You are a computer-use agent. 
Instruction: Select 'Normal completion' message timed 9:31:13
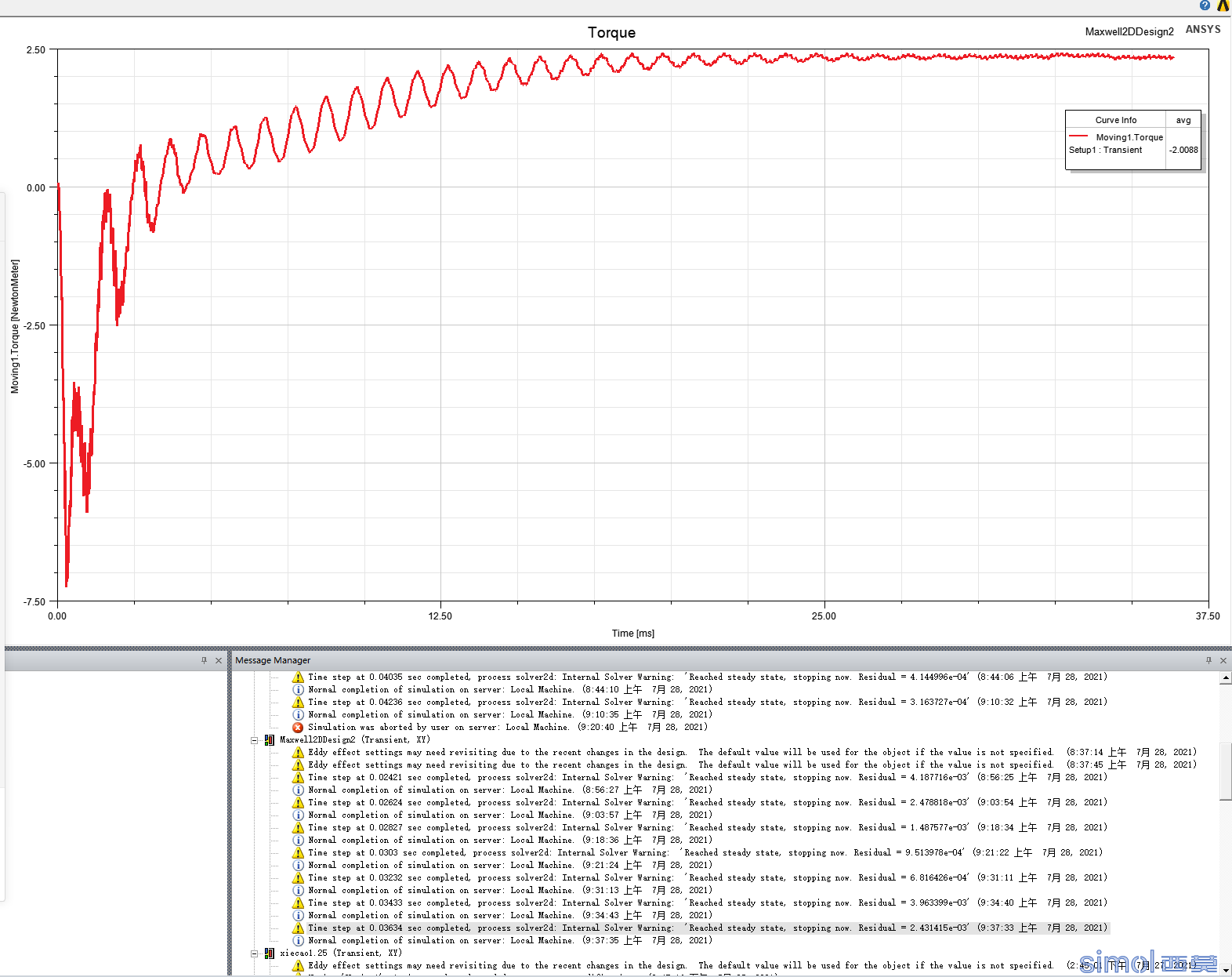pyautogui.click(x=509, y=890)
